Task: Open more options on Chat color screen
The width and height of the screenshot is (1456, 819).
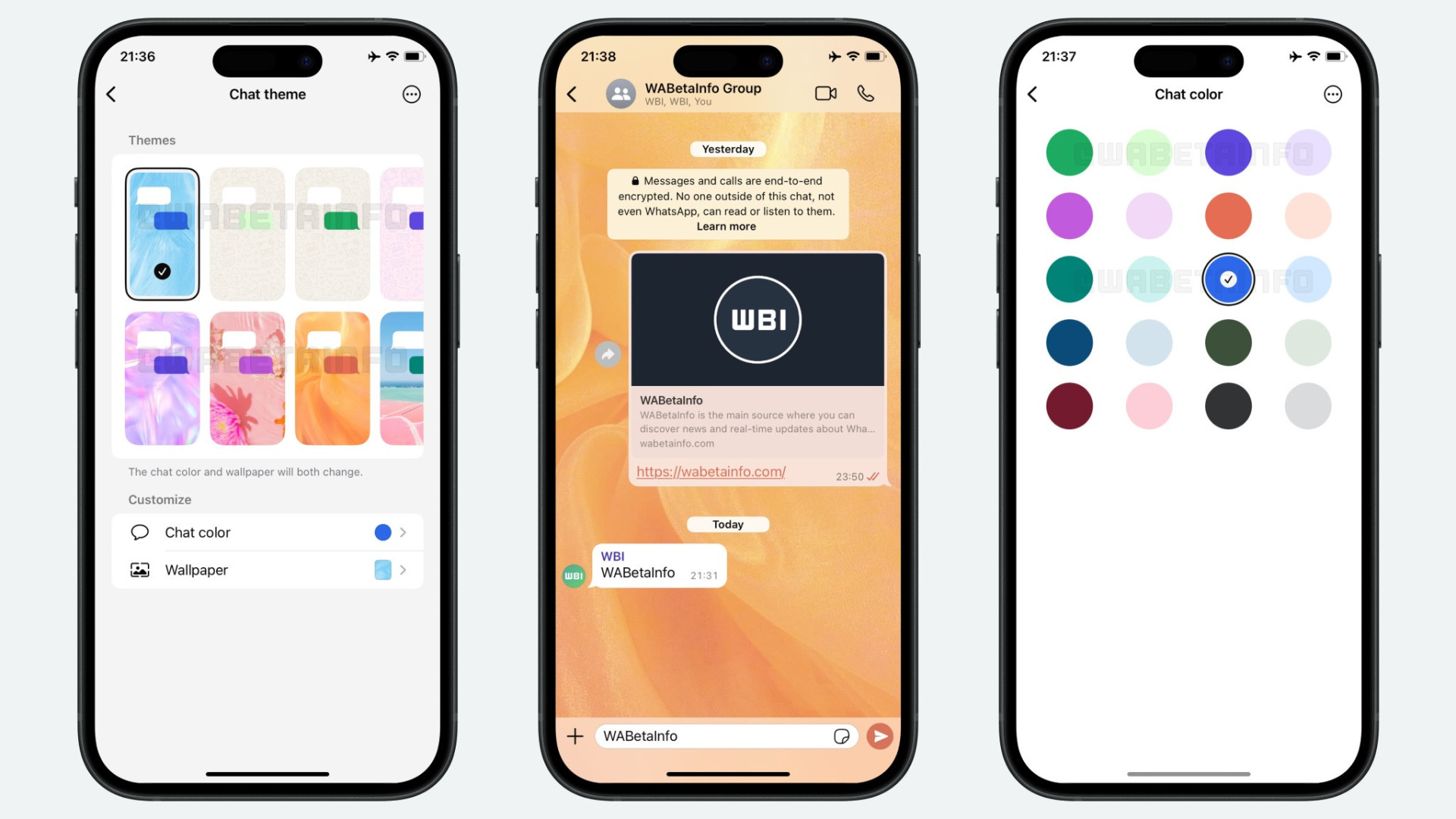Action: [x=1333, y=93]
